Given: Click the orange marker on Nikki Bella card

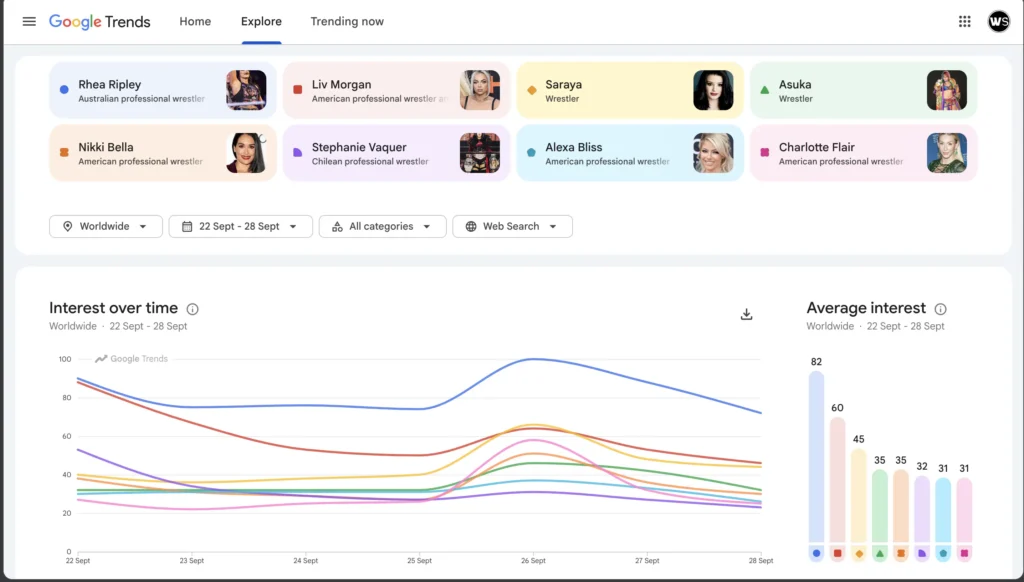Looking at the screenshot, I should [x=64, y=152].
